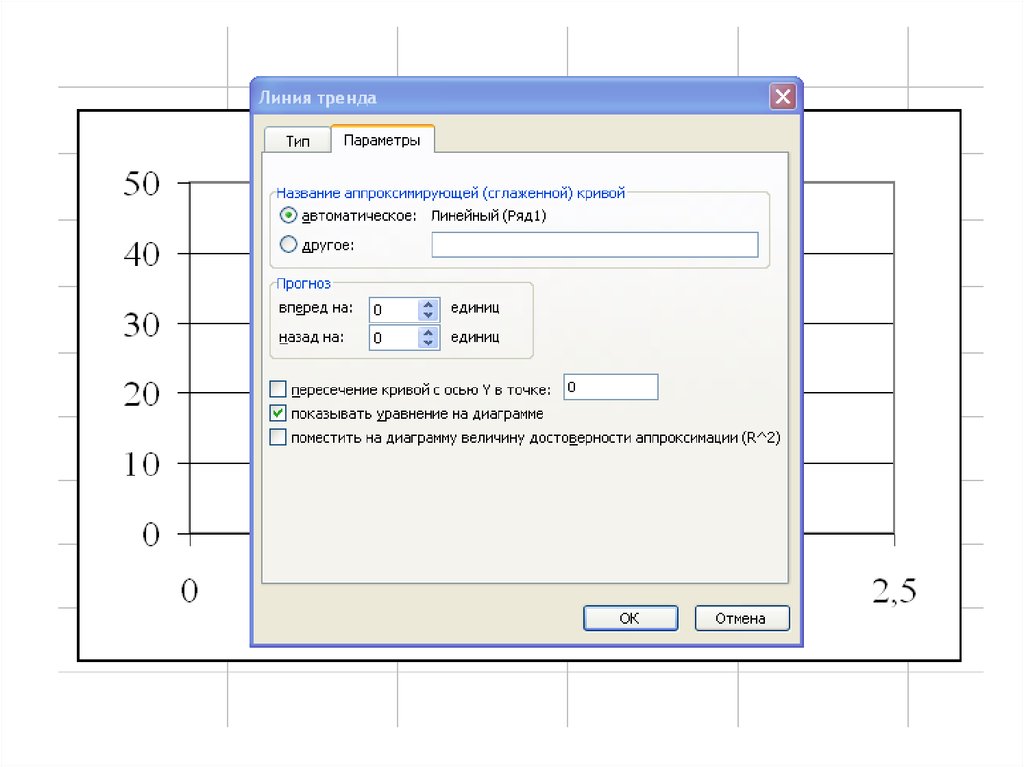Enable the R^2 достоверности аппроксимации checkbox
Screen dimensions: 1024x767
tap(278, 437)
